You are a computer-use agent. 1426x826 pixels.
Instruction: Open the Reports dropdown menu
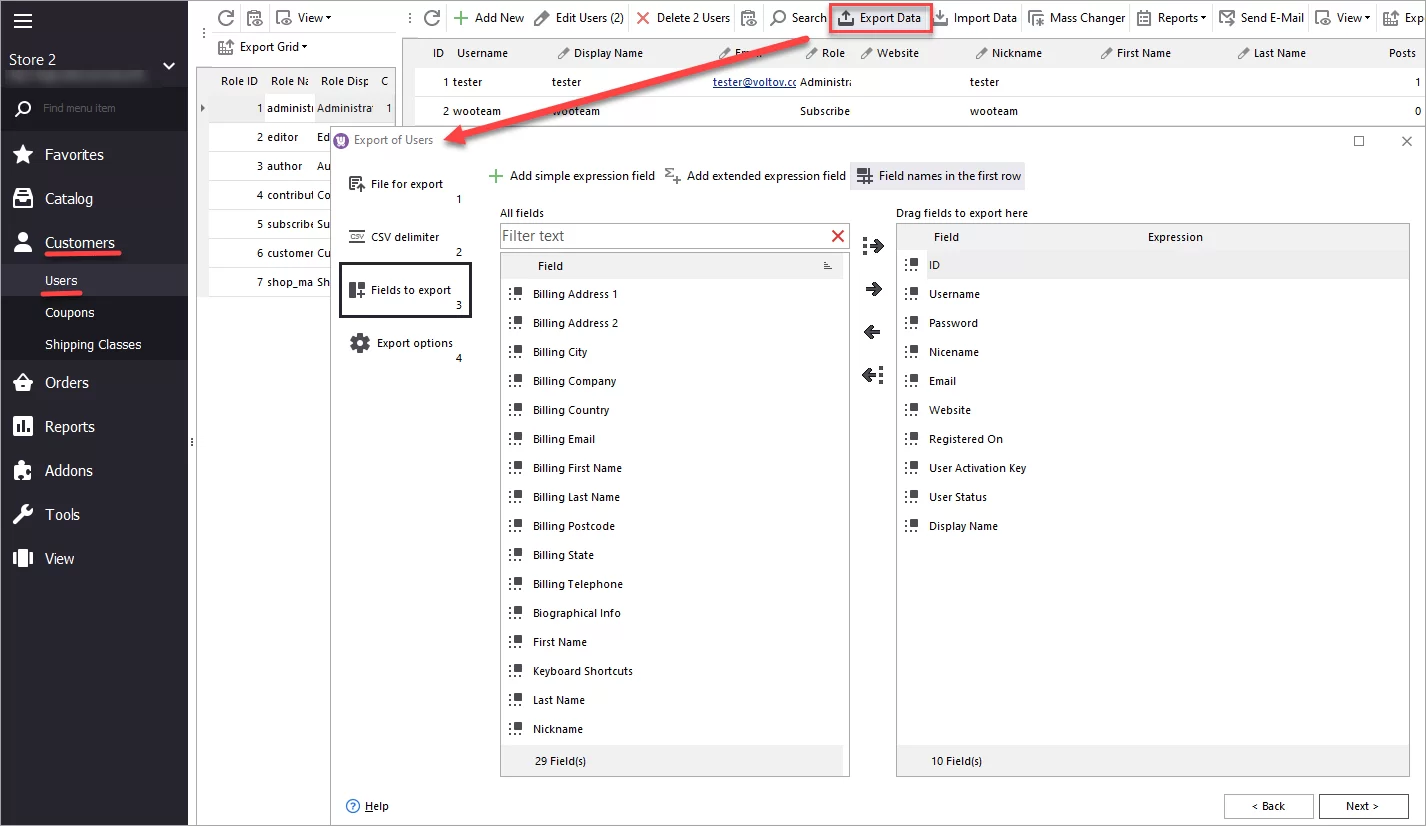coord(1170,17)
